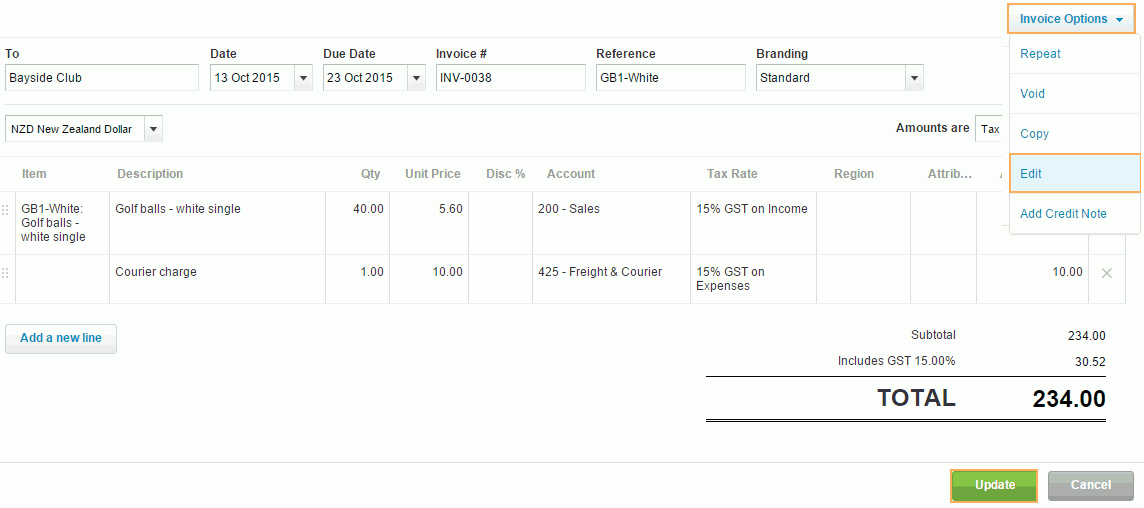Click the Reference field GB1-White

[x=670, y=78]
